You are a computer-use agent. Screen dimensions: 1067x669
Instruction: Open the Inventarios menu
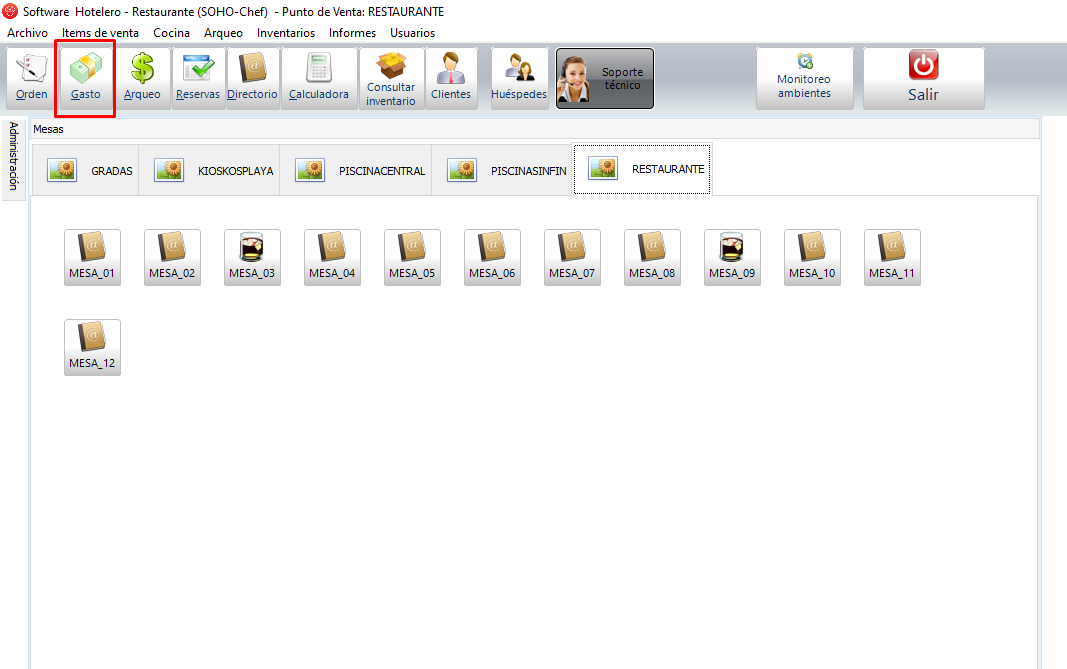(x=285, y=33)
